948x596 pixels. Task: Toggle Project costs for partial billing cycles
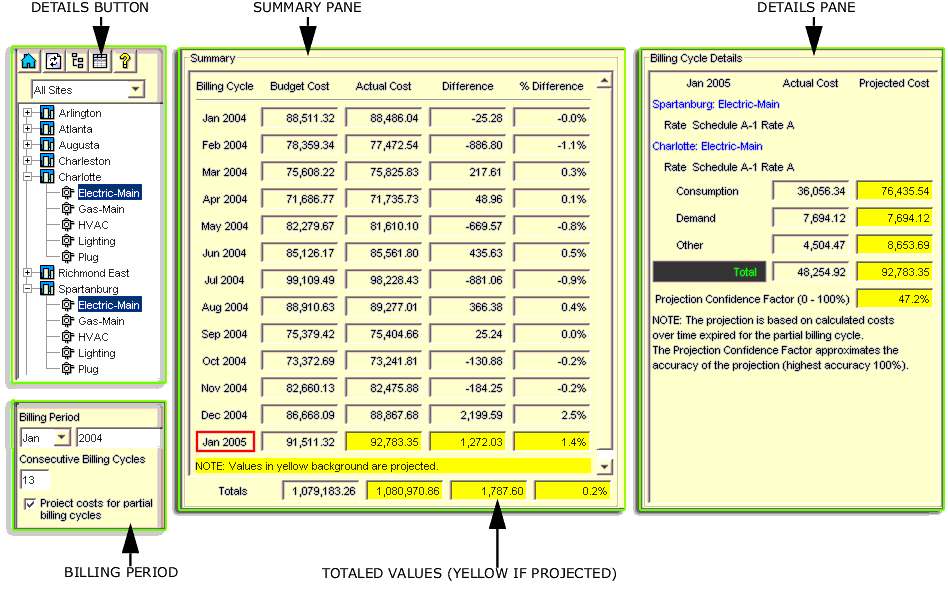[30, 504]
